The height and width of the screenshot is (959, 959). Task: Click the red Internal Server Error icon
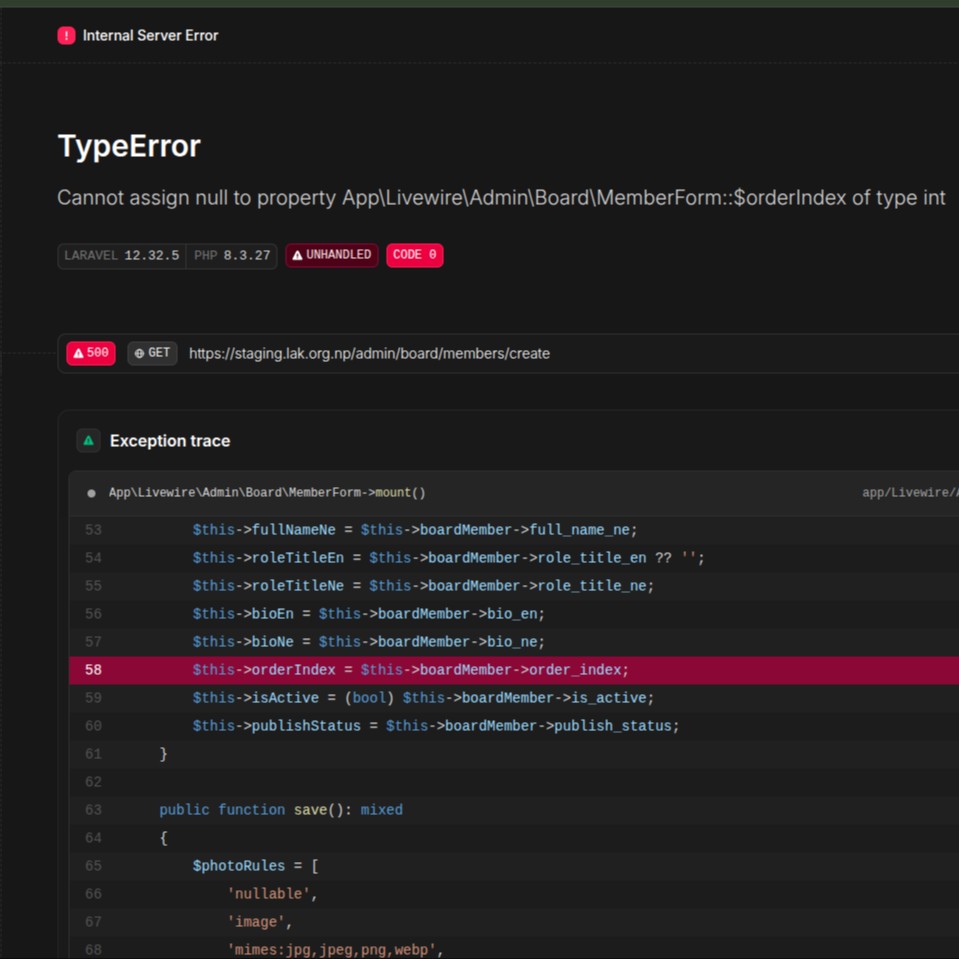coord(66,36)
